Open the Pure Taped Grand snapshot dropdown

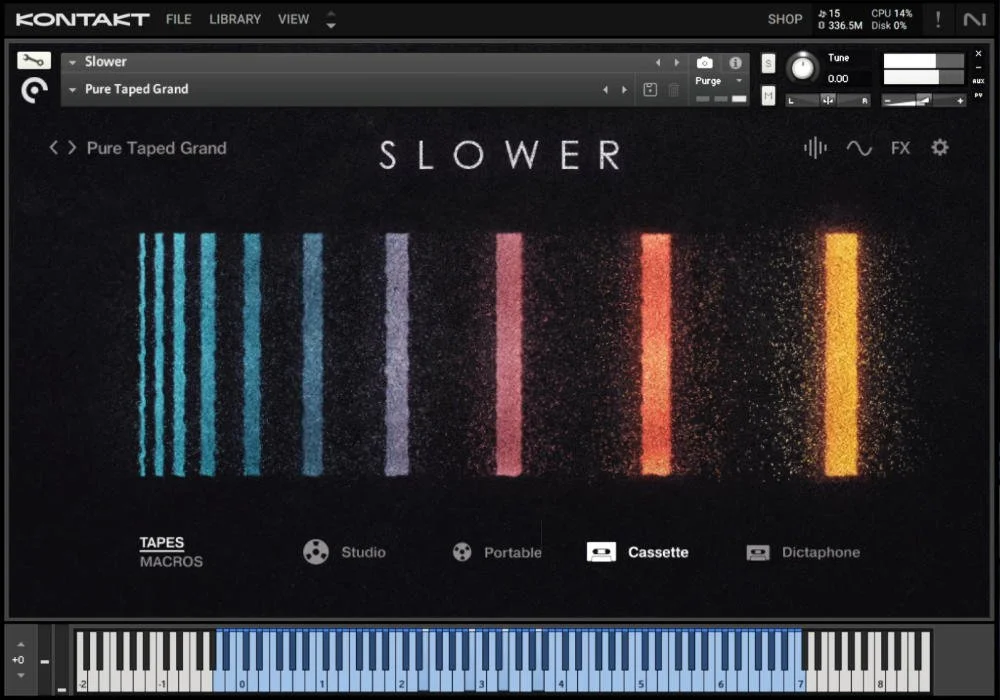click(73, 90)
